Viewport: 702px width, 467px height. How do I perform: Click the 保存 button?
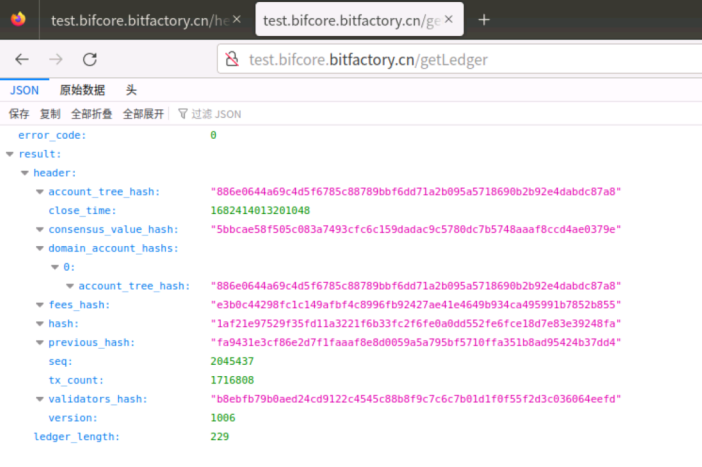click(x=19, y=114)
